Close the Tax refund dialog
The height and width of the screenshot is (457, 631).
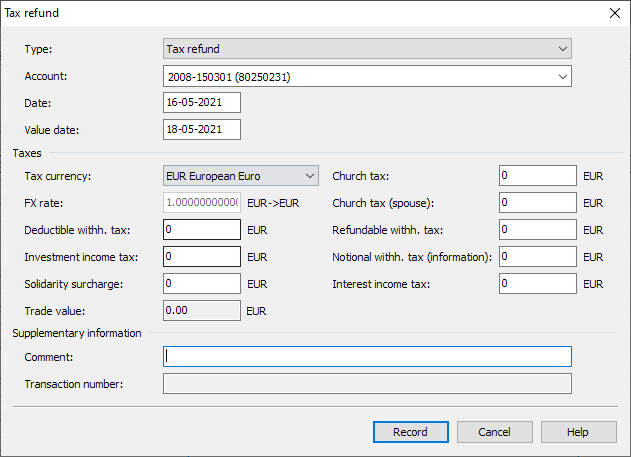point(614,13)
